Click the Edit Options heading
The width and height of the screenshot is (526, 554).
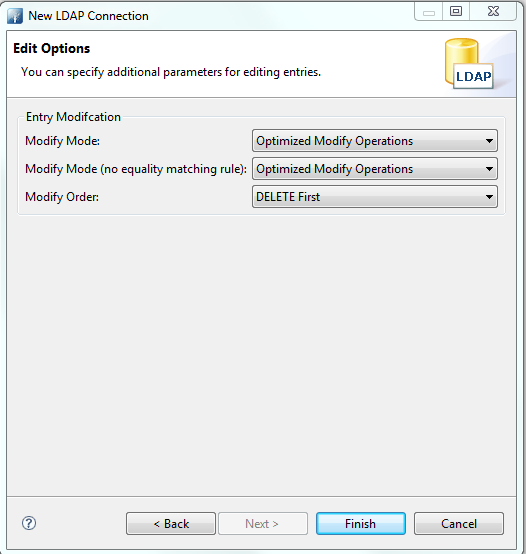(x=52, y=48)
